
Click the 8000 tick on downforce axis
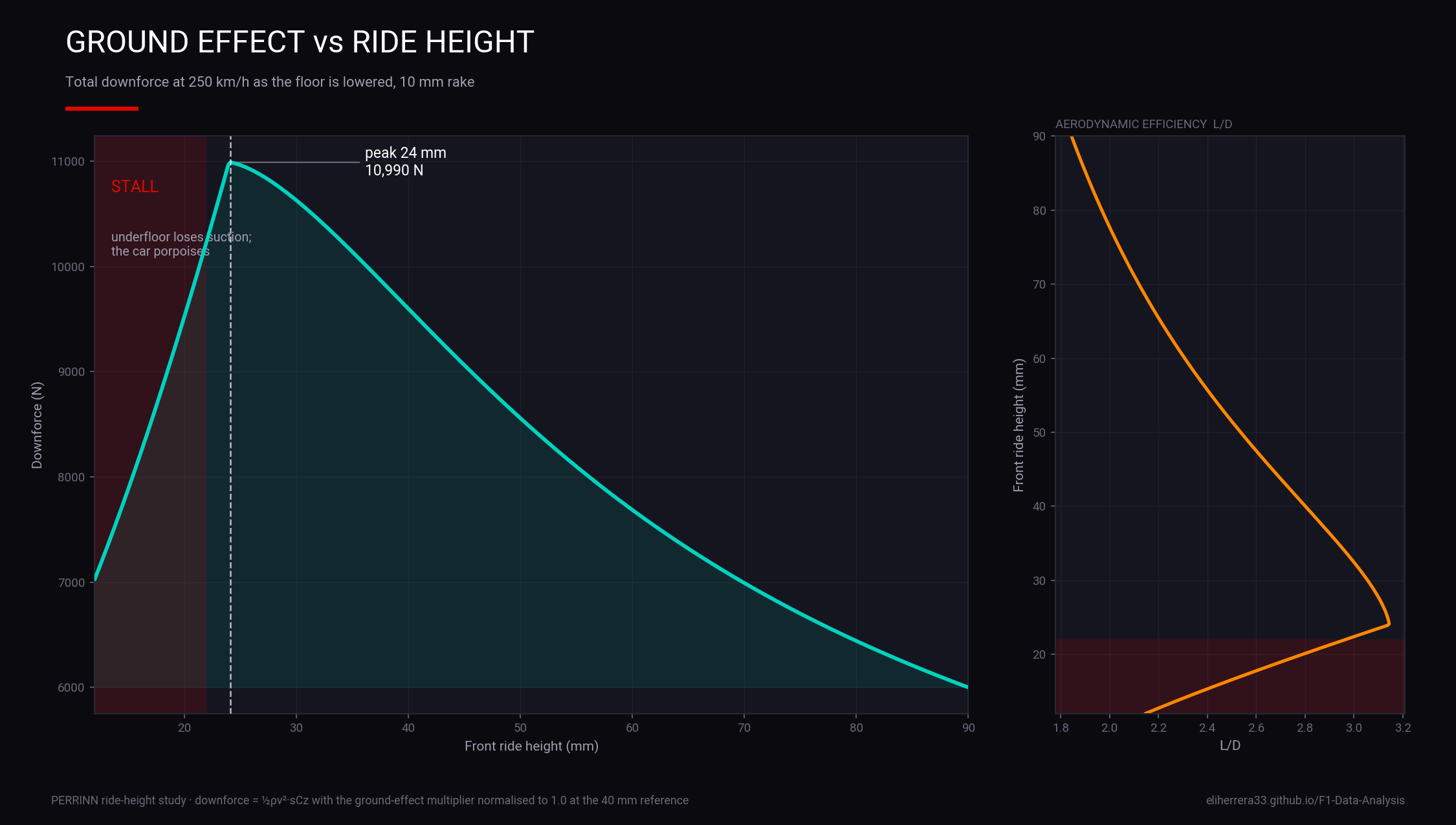click(x=71, y=478)
